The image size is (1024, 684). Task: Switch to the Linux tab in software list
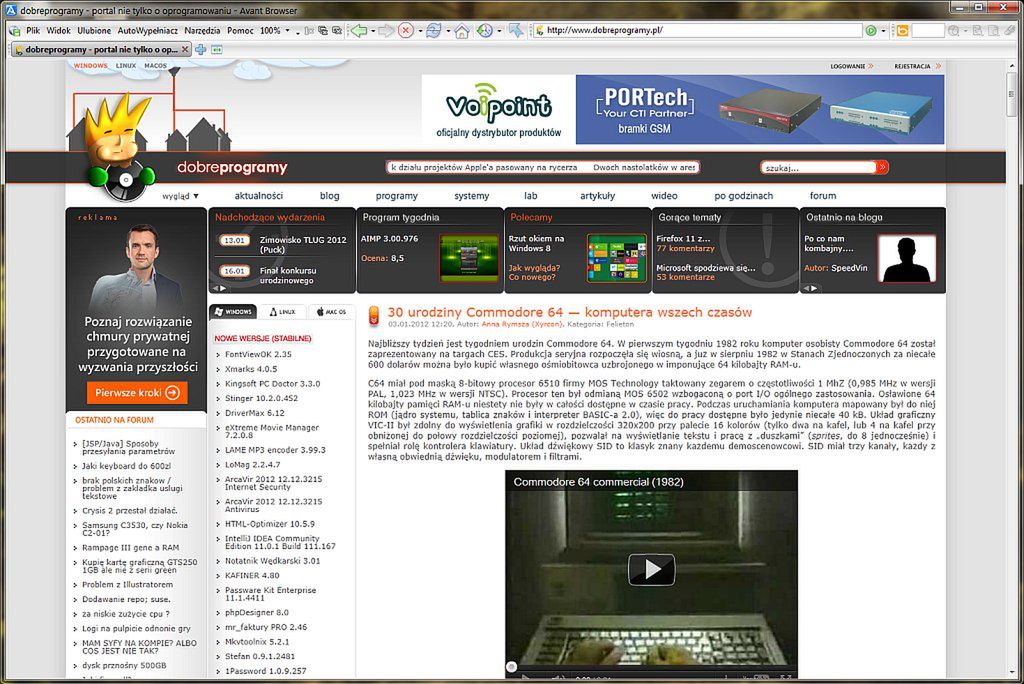coord(283,312)
